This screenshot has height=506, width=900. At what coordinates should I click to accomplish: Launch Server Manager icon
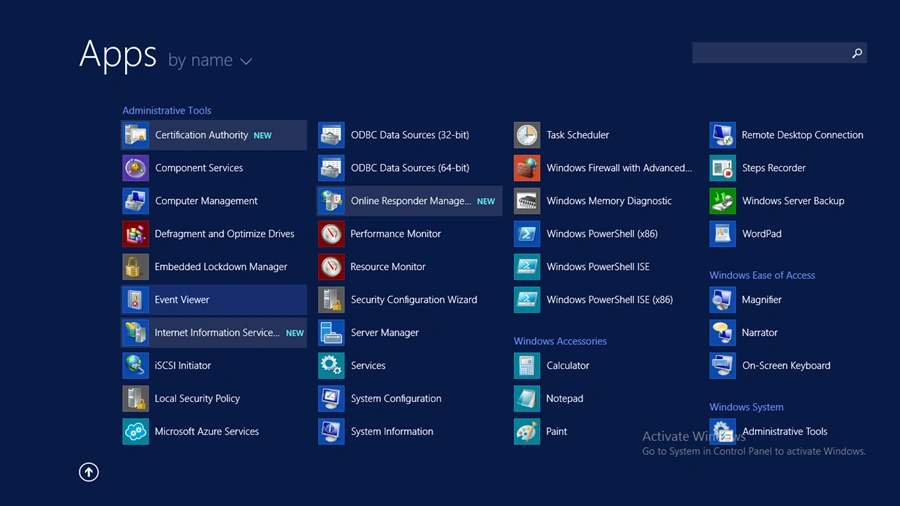click(x=331, y=333)
